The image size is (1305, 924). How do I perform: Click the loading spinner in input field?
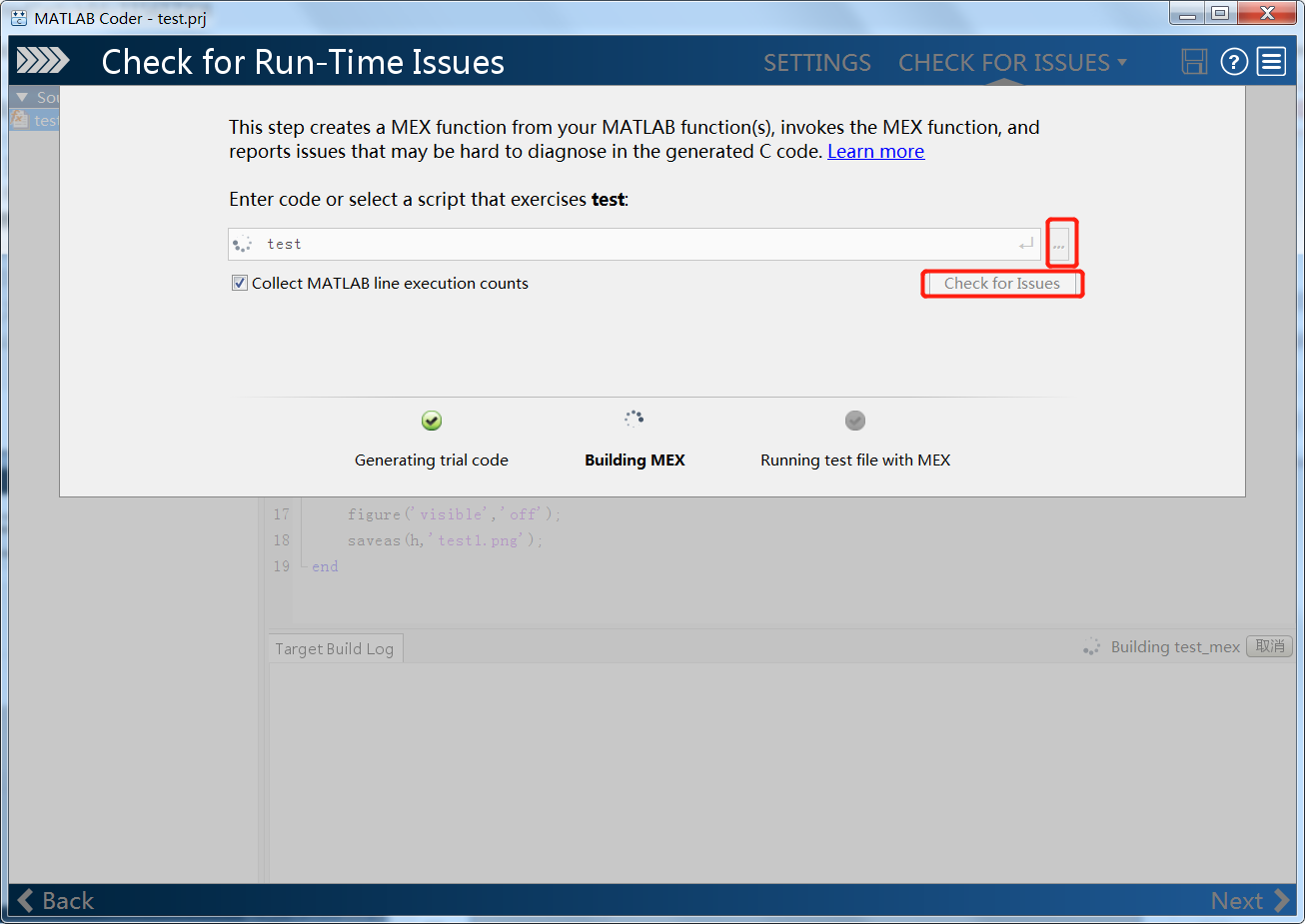[242, 244]
